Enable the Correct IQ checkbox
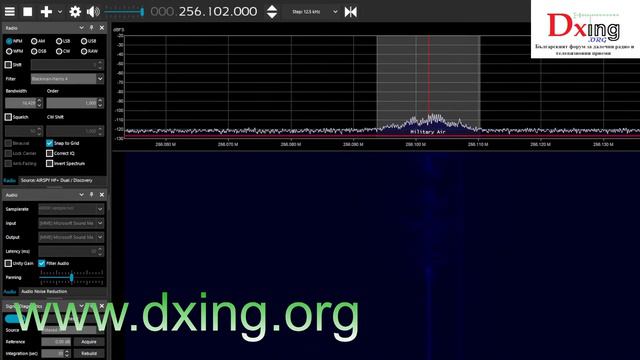This screenshot has width=640, height=360. (x=49, y=153)
